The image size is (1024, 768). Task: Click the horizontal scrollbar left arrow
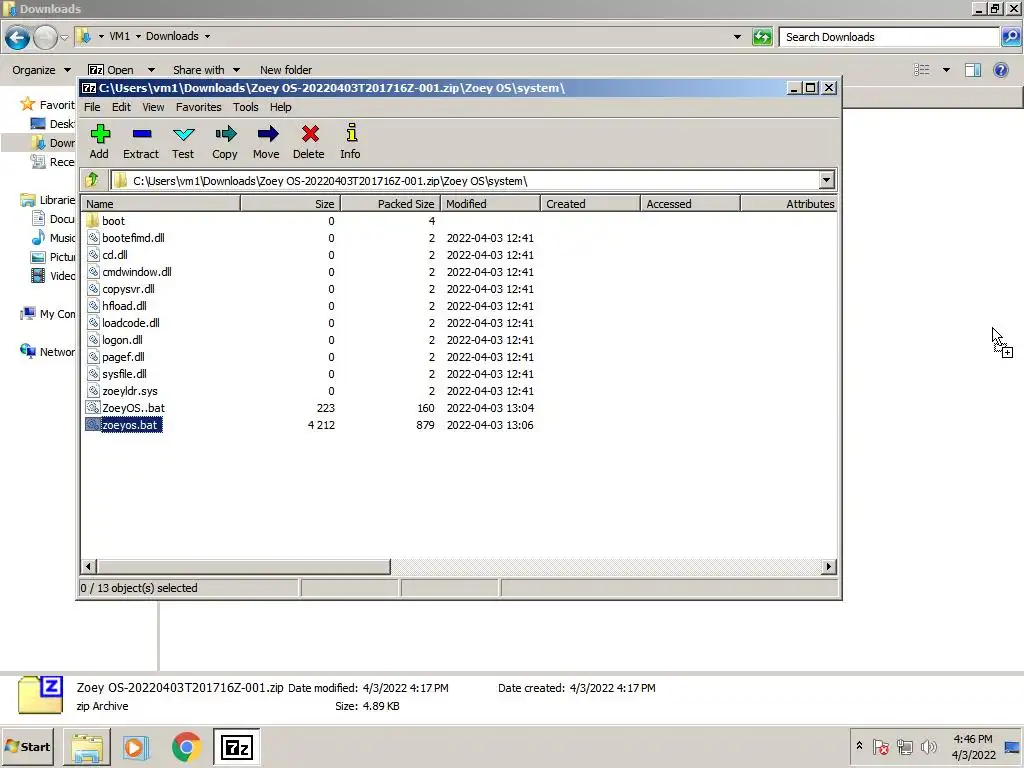pyautogui.click(x=89, y=566)
